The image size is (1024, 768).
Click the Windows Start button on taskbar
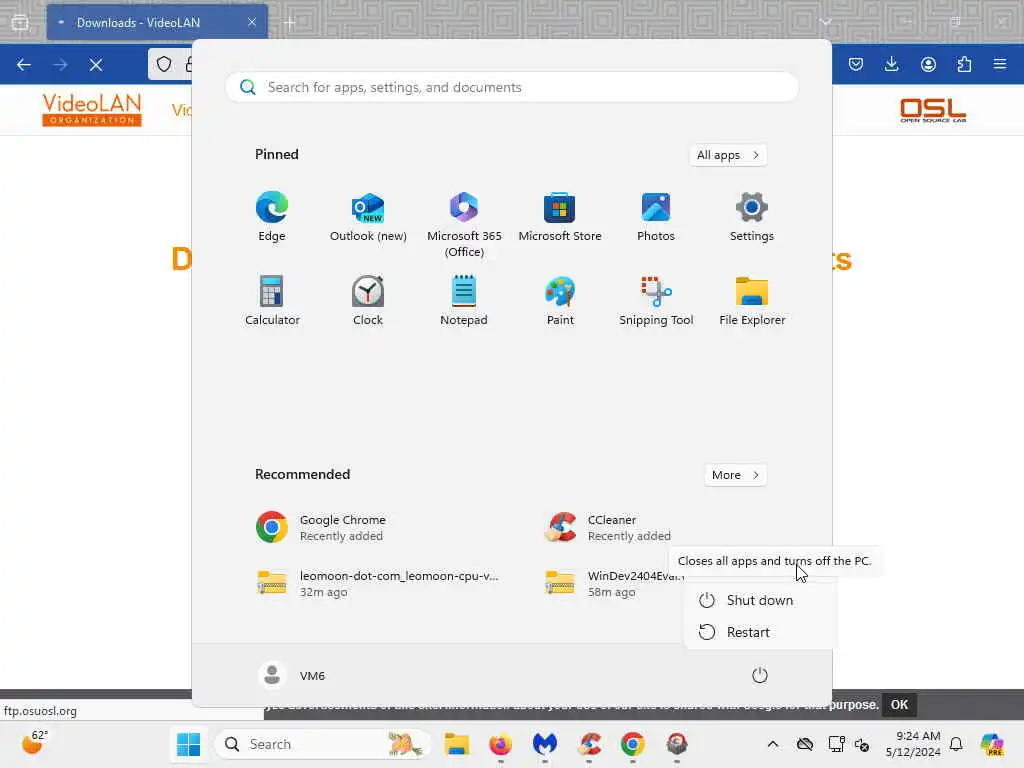188,744
